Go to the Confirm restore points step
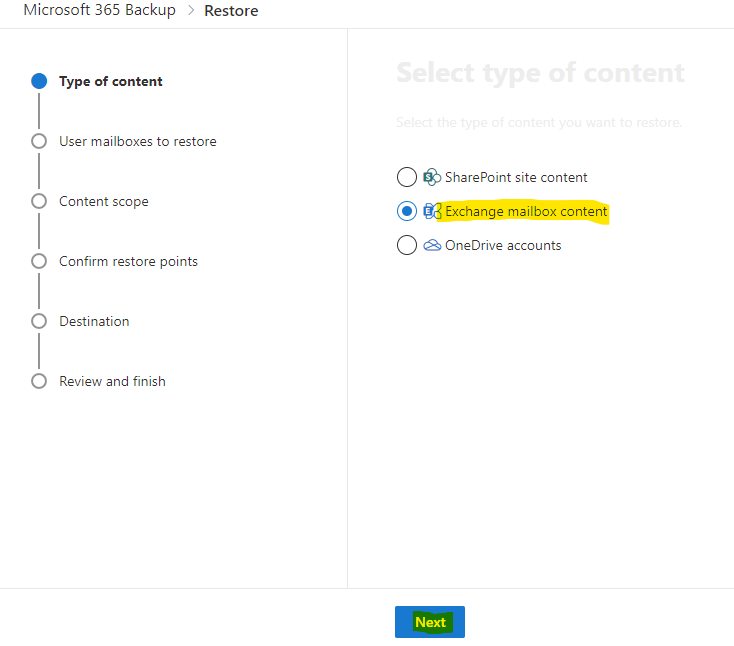This screenshot has height=646, width=734. (128, 261)
